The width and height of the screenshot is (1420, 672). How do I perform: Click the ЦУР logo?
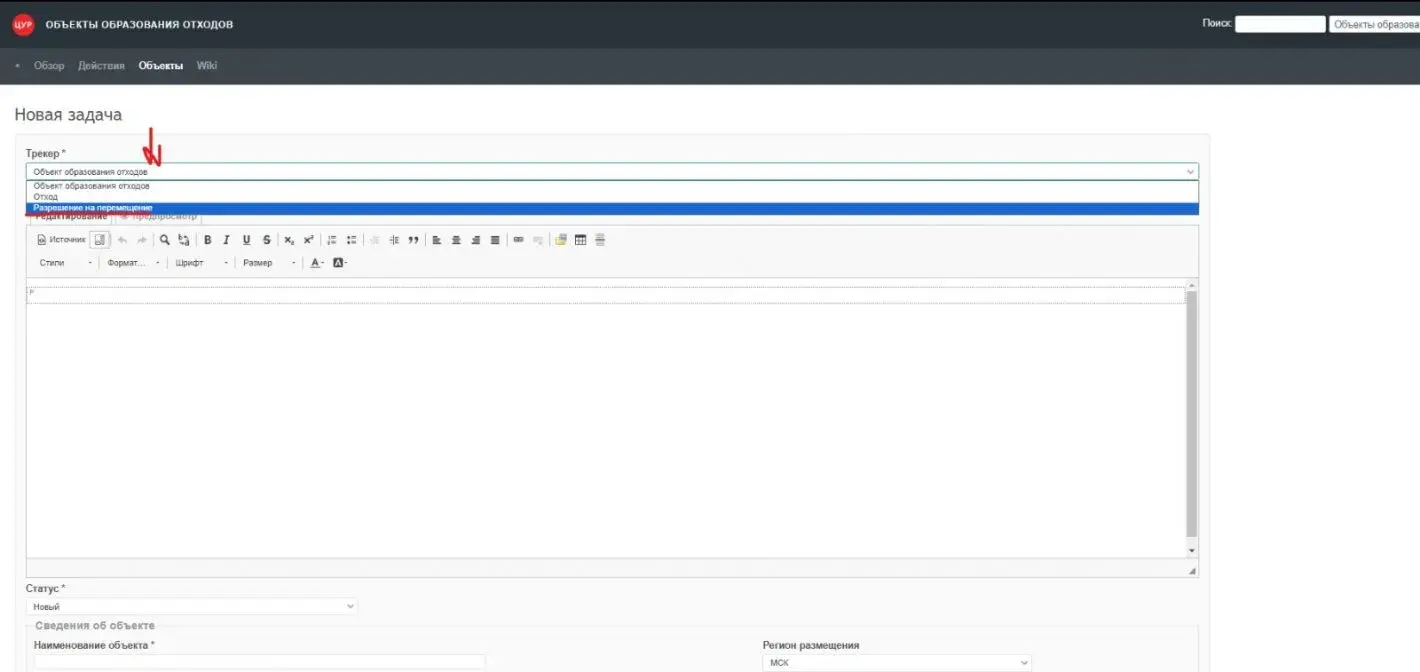[23, 24]
